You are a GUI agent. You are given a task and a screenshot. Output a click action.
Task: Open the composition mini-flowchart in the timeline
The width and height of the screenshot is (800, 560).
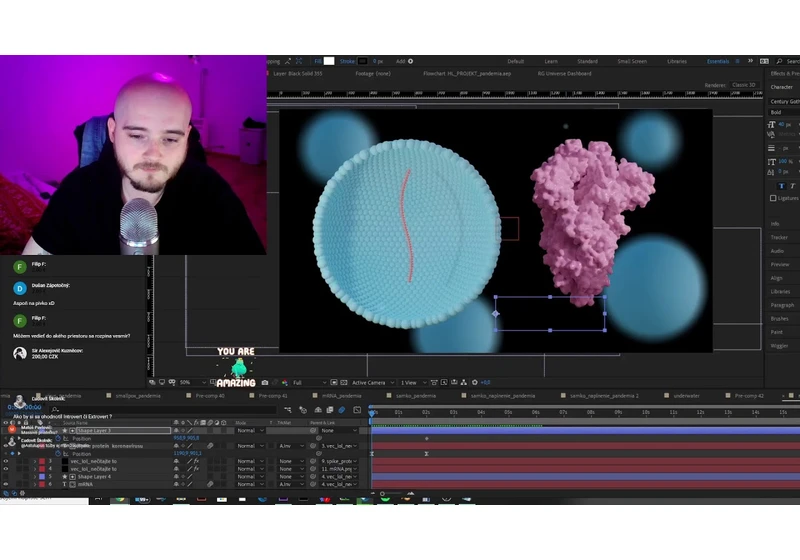click(x=288, y=410)
